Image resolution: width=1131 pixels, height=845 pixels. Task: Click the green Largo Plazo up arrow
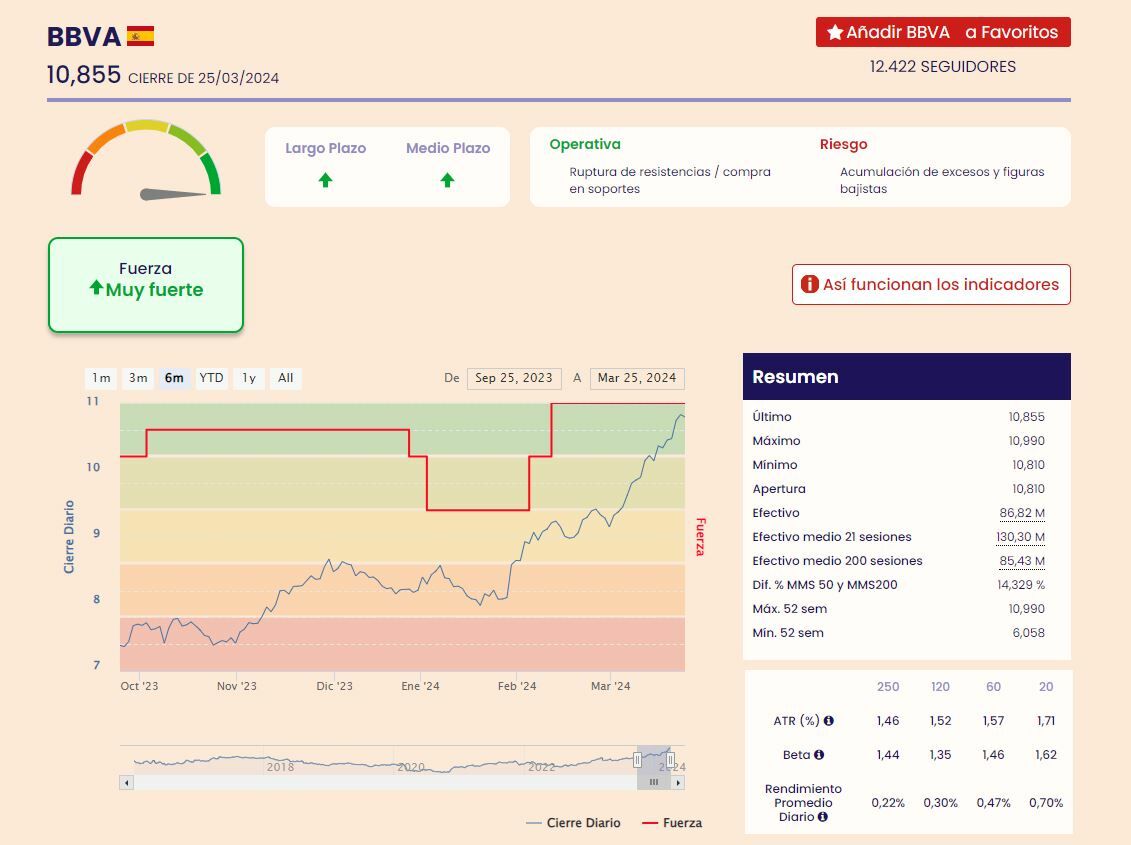point(325,180)
